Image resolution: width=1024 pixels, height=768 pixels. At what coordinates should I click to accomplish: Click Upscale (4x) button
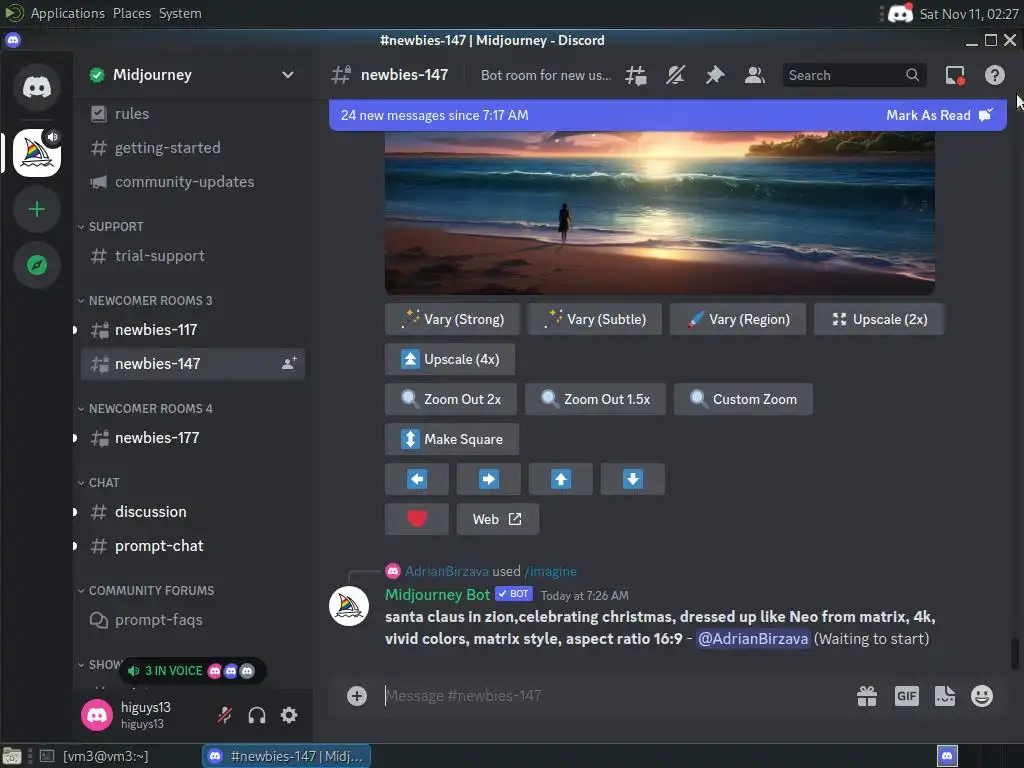click(450, 359)
